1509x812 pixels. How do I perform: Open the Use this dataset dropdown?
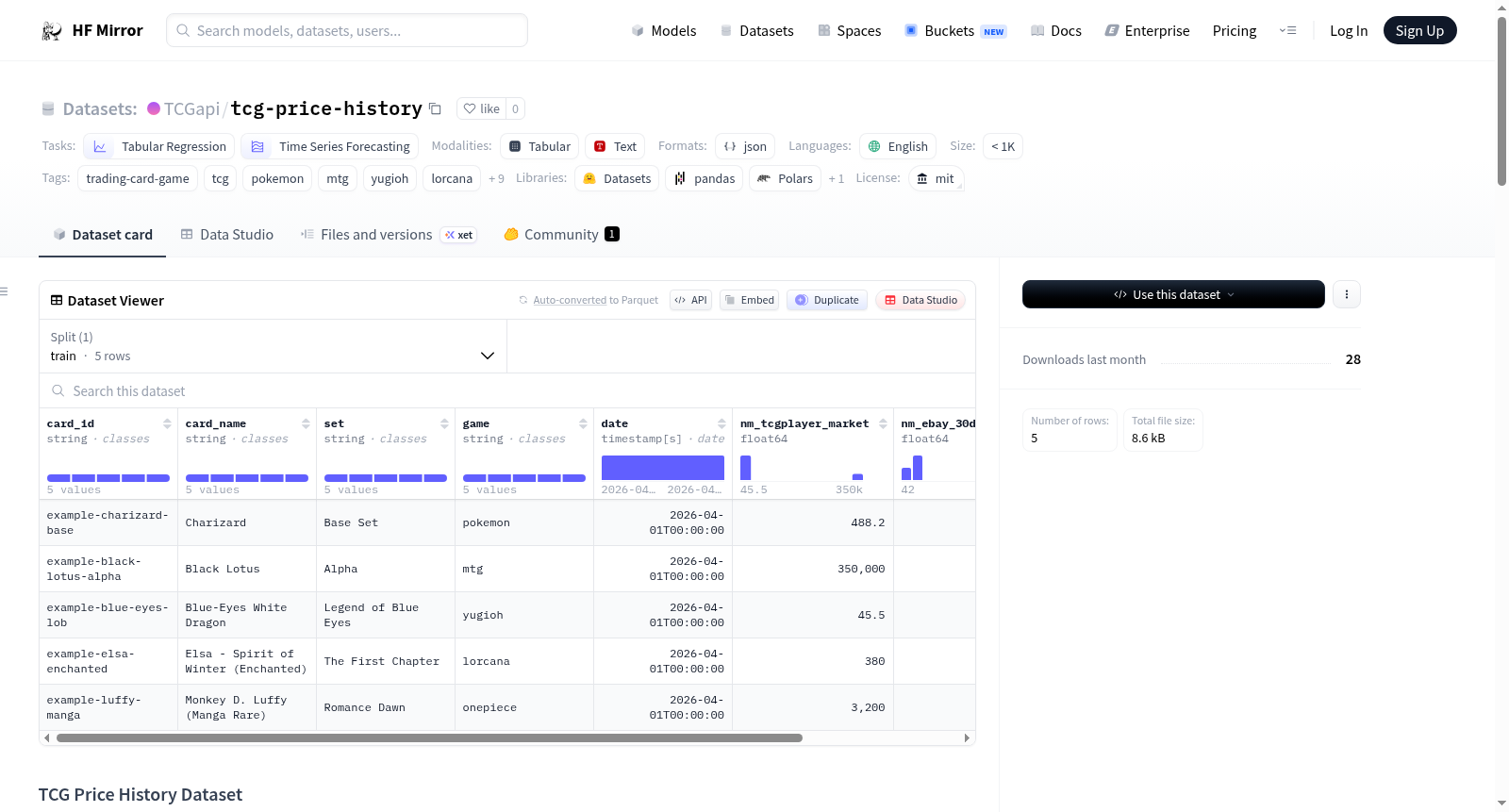click(x=1173, y=294)
